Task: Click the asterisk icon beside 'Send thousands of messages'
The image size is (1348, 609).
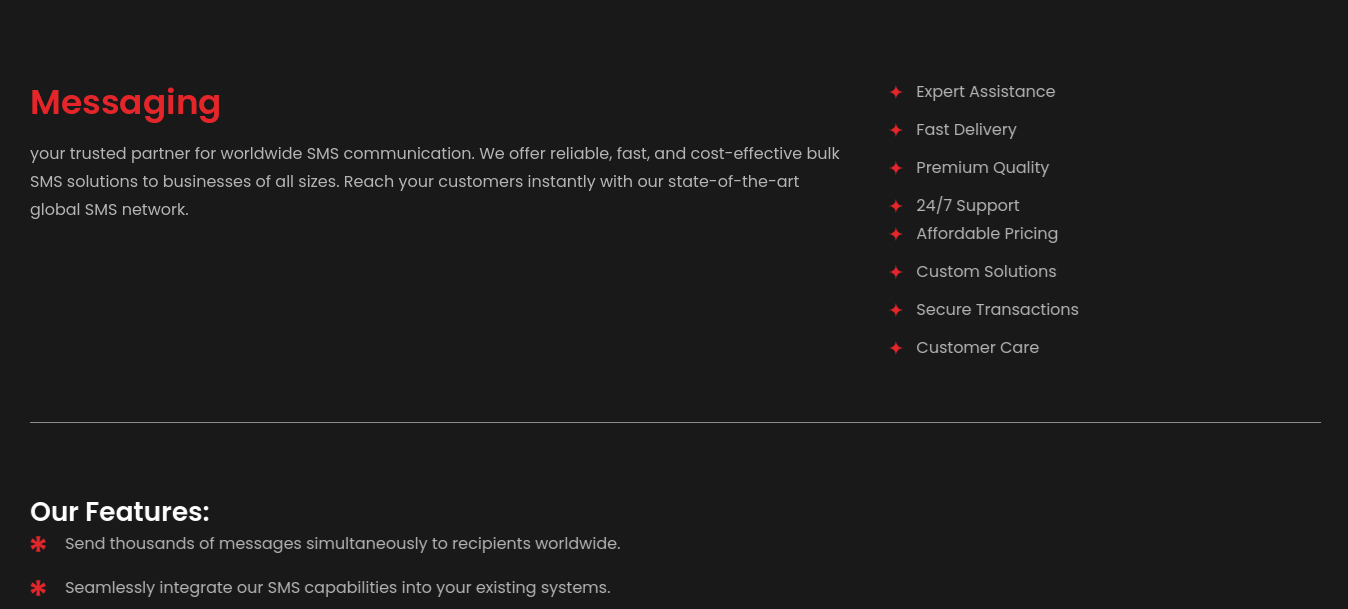Action: 38,544
